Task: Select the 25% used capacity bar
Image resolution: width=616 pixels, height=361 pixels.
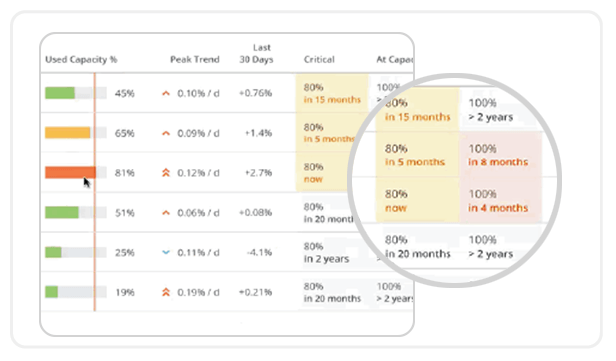Action: [x=75, y=252]
